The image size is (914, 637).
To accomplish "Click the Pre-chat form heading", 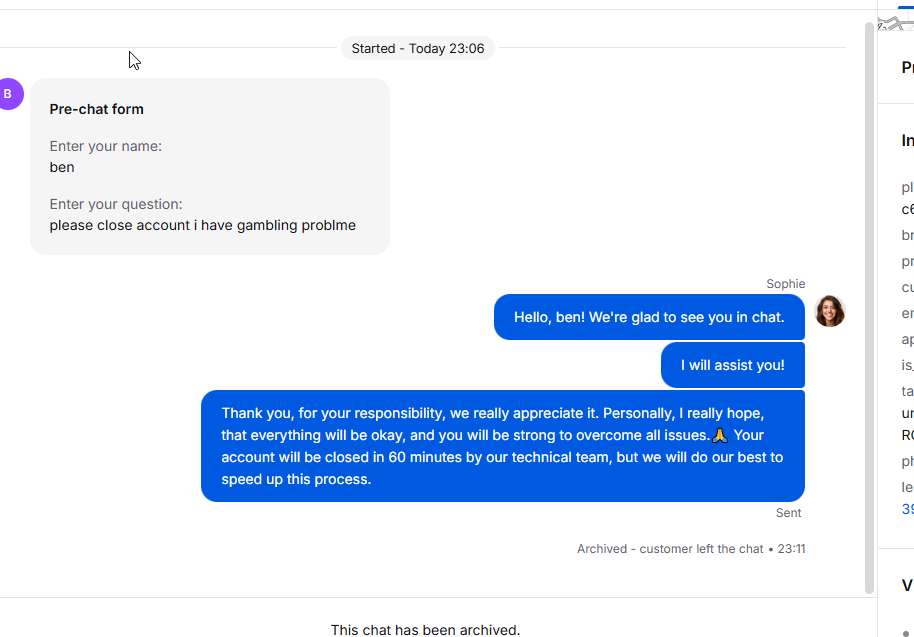I will coord(97,109).
